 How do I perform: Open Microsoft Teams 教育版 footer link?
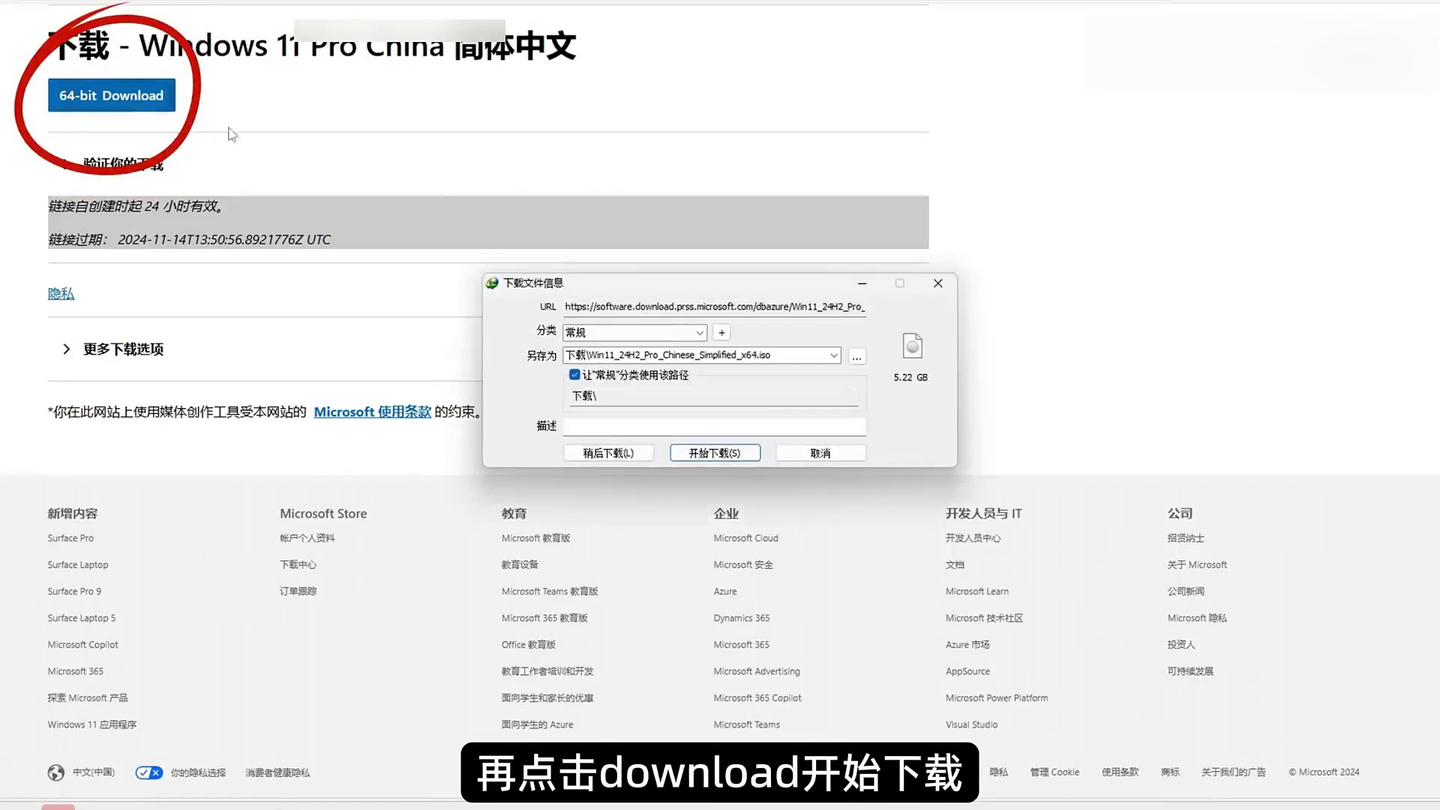(x=550, y=591)
